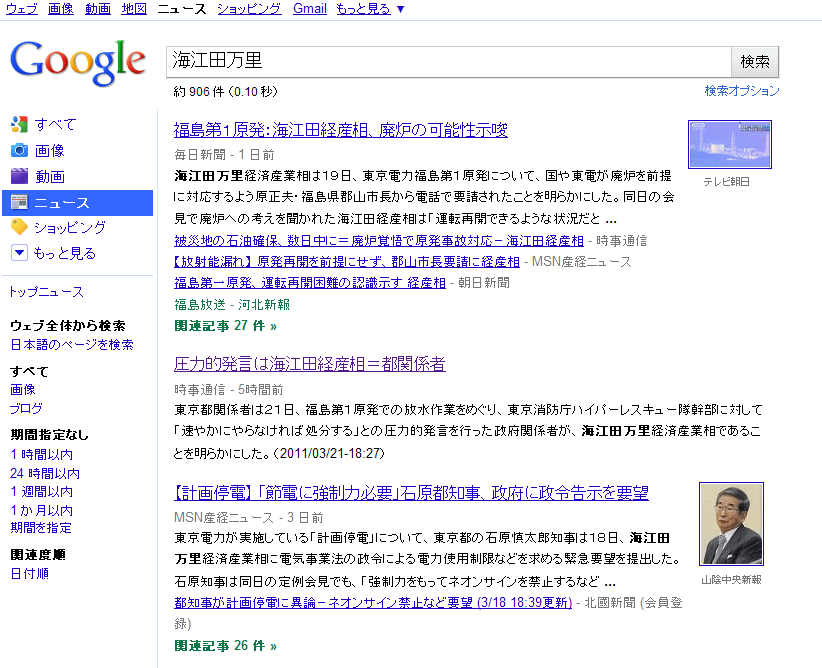Click the MSN産経ニュース - 3 日前 source line
This screenshot has height=668, width=822.
click(249, 518)
